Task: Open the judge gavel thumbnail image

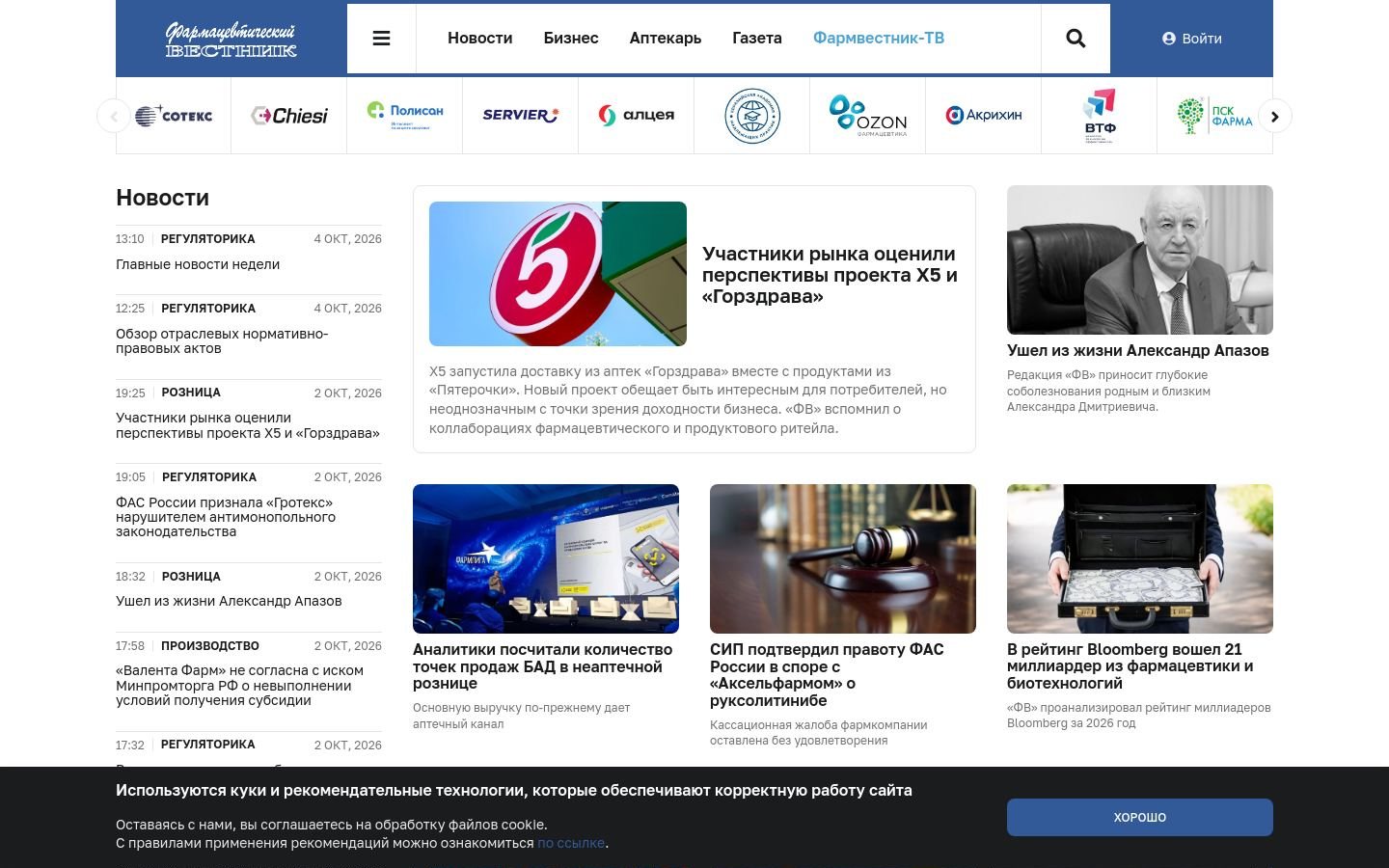Action: [843, 558]
